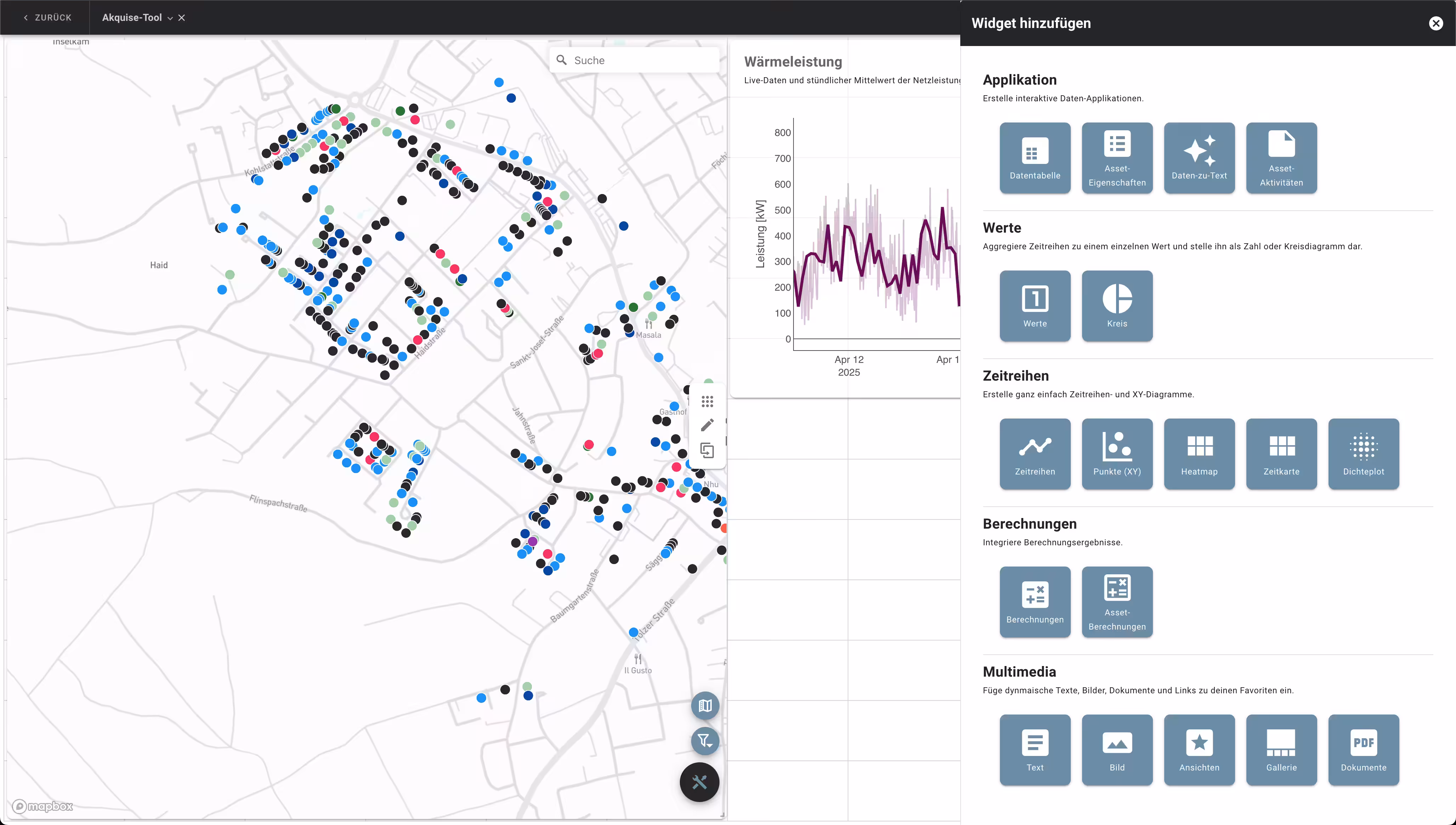Click the widget grid drag handle icon
Screen dimensions: 1456x825
pyautogui.click(x=707, y=402)
